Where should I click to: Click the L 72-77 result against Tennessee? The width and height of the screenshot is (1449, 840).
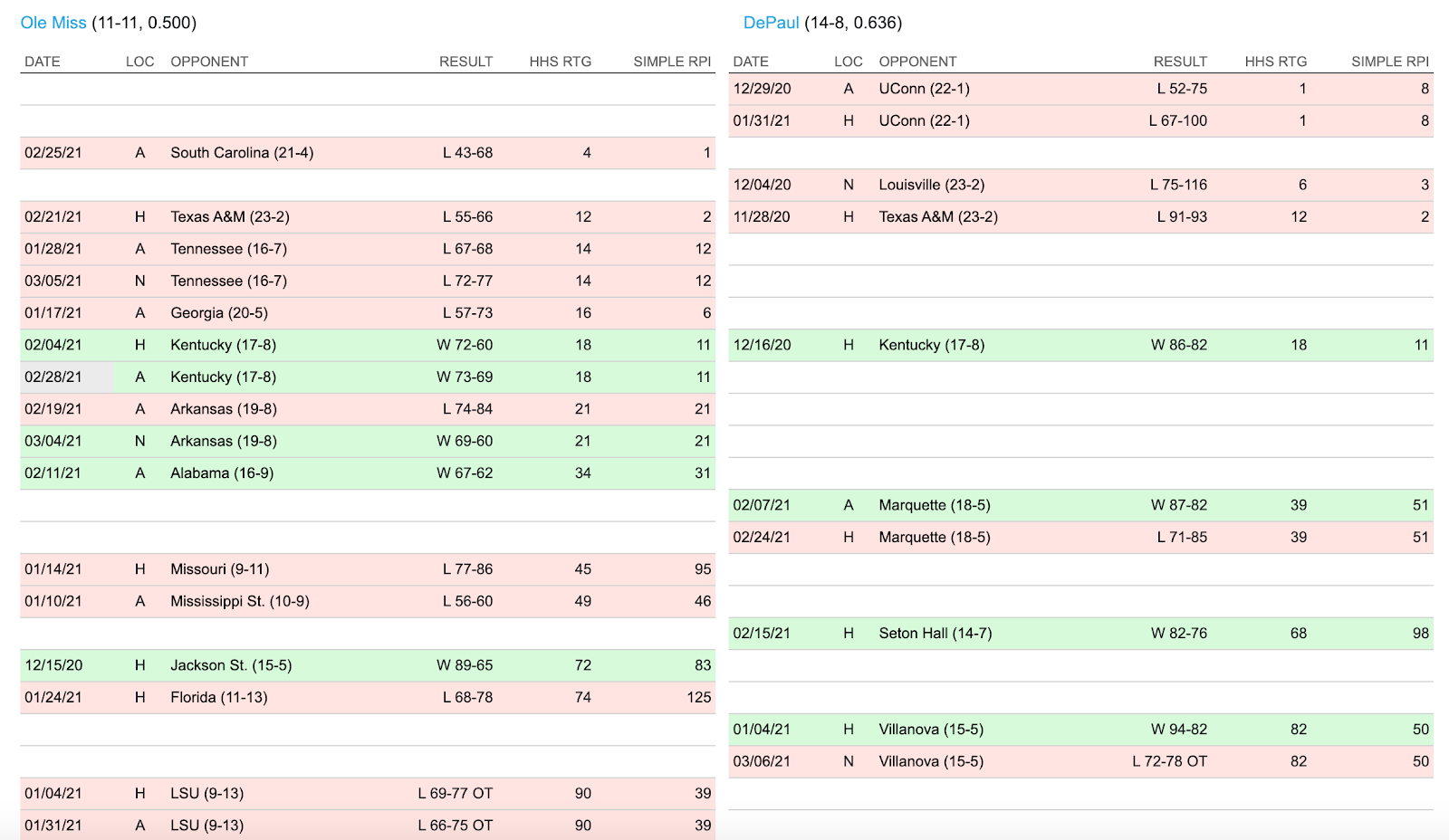click(x=467, y=282)
